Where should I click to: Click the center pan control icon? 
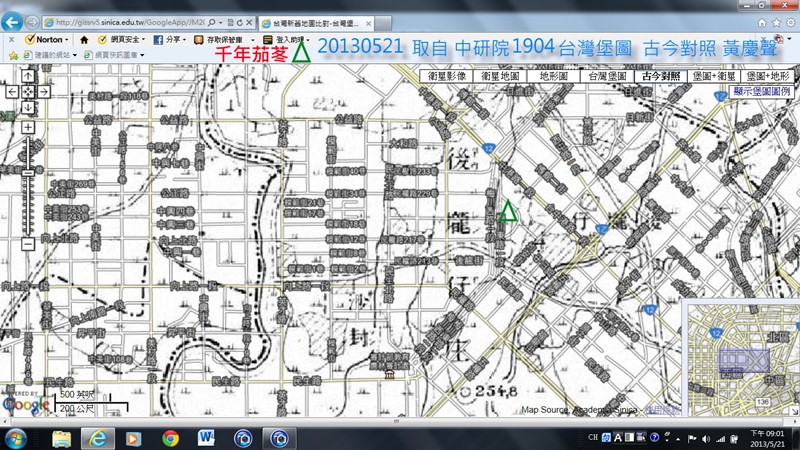click(x=28, y=92)
